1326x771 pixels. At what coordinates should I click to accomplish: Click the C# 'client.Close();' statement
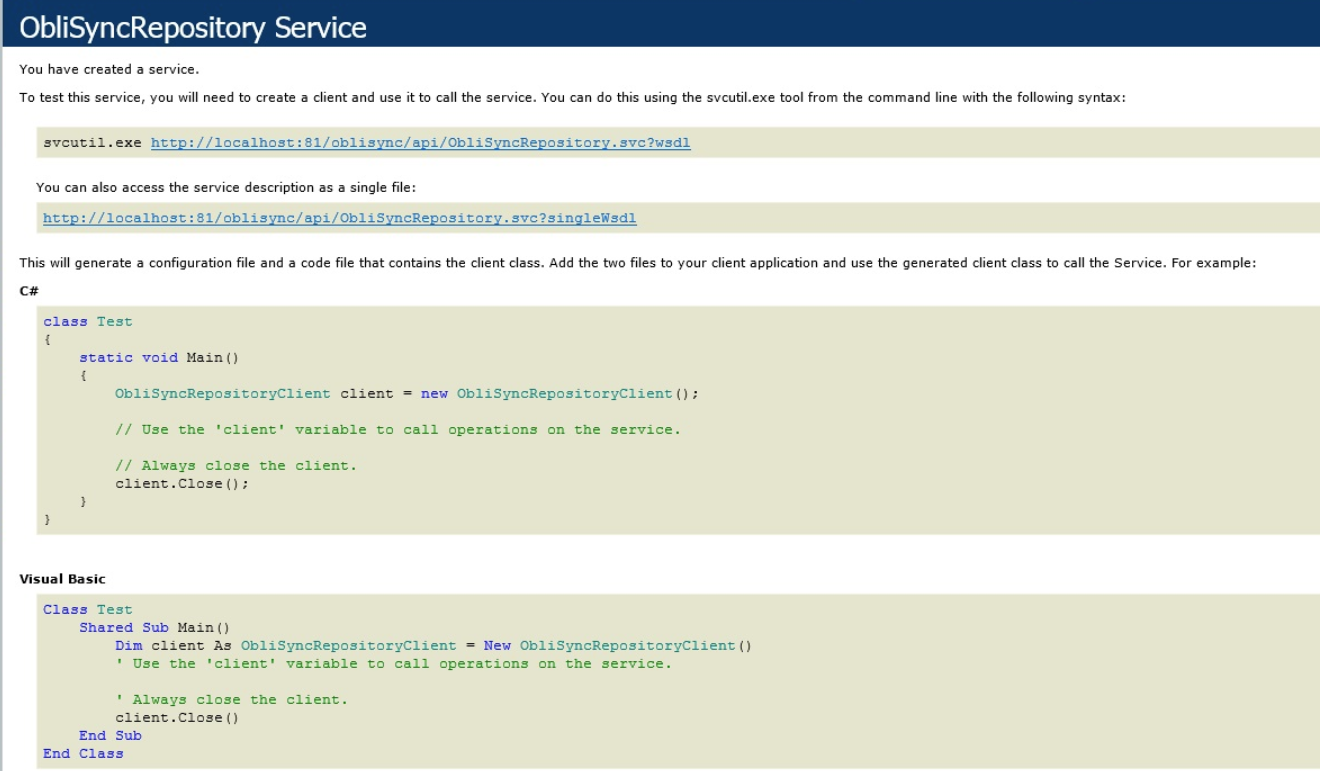(x=181, y=484)
